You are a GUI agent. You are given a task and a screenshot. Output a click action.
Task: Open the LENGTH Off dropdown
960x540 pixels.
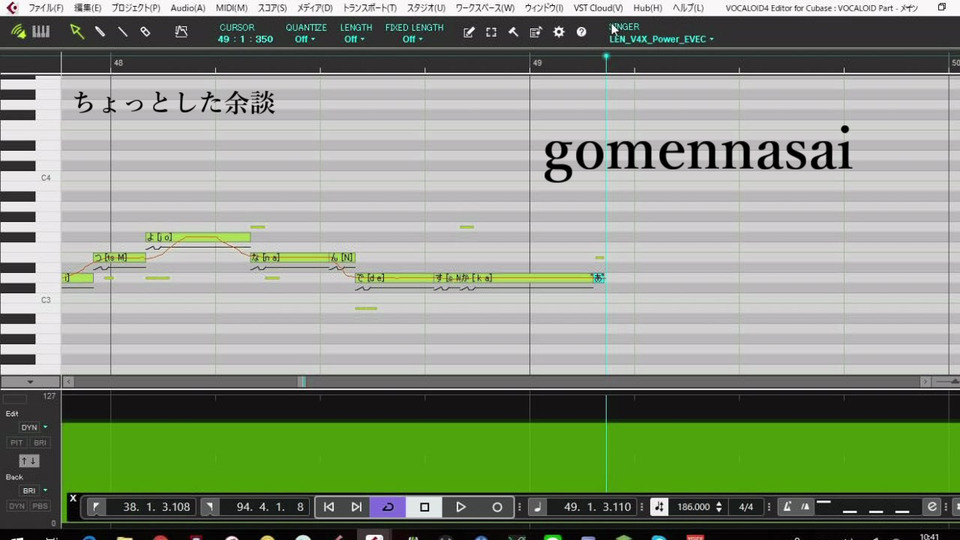[353, 39]
